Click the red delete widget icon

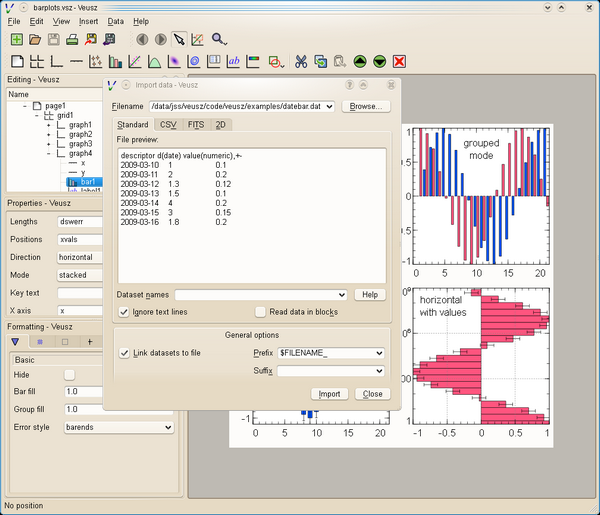click(x=399, y=62)
